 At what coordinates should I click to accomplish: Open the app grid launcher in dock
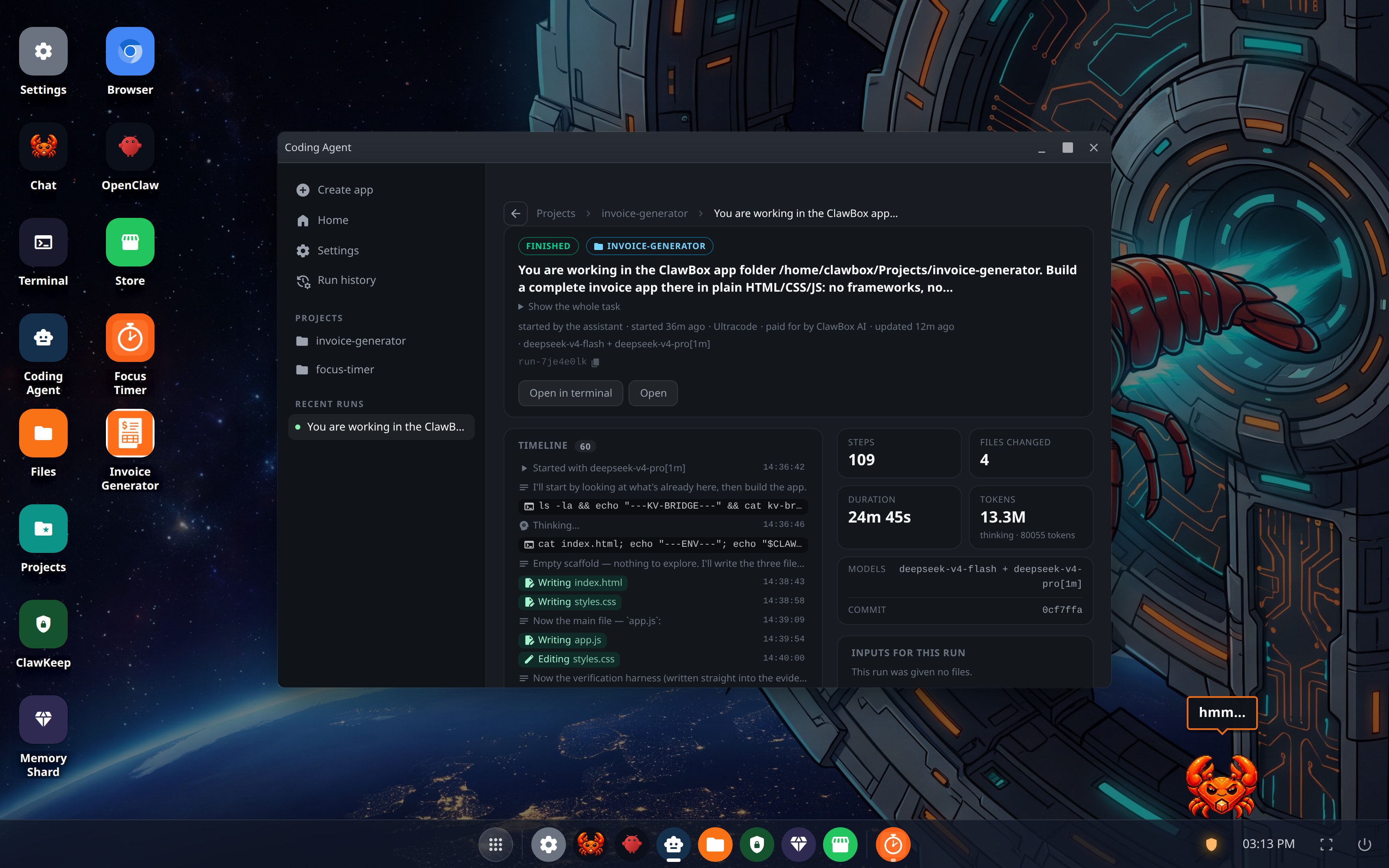[495, 845]
